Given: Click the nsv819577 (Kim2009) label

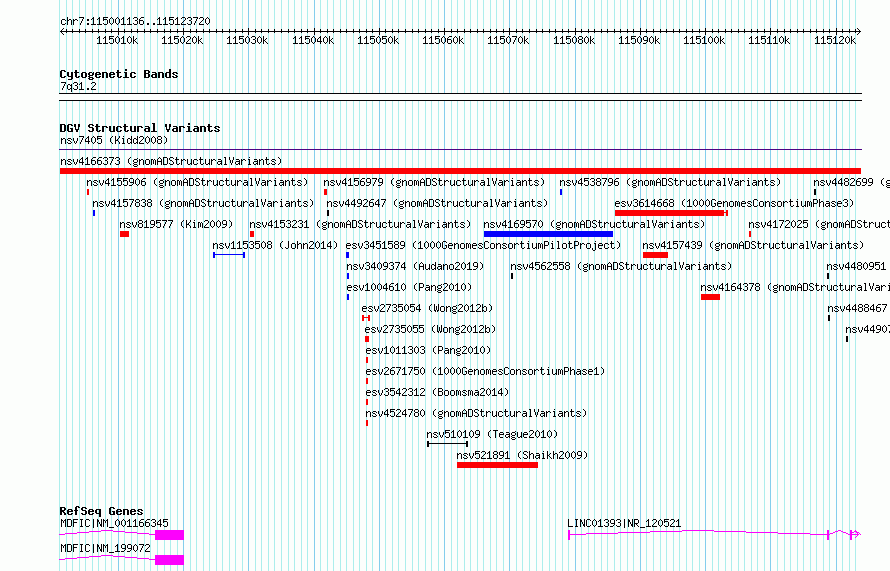Looking at the screenshot, I should (176, 224).
